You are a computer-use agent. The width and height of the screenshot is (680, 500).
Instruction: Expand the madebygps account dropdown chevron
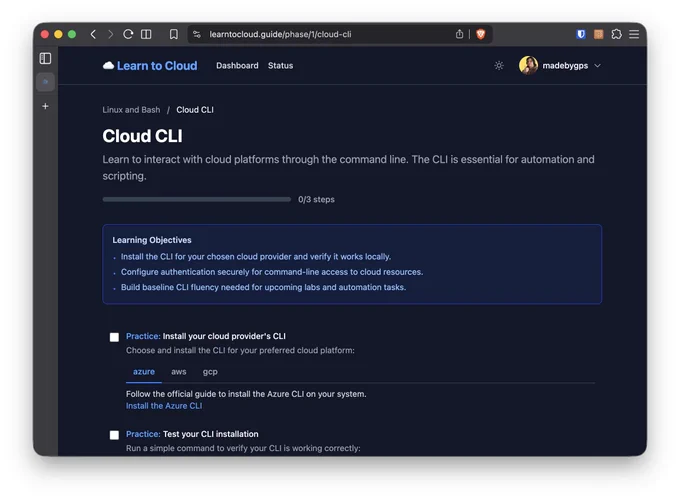click(598, 65)
